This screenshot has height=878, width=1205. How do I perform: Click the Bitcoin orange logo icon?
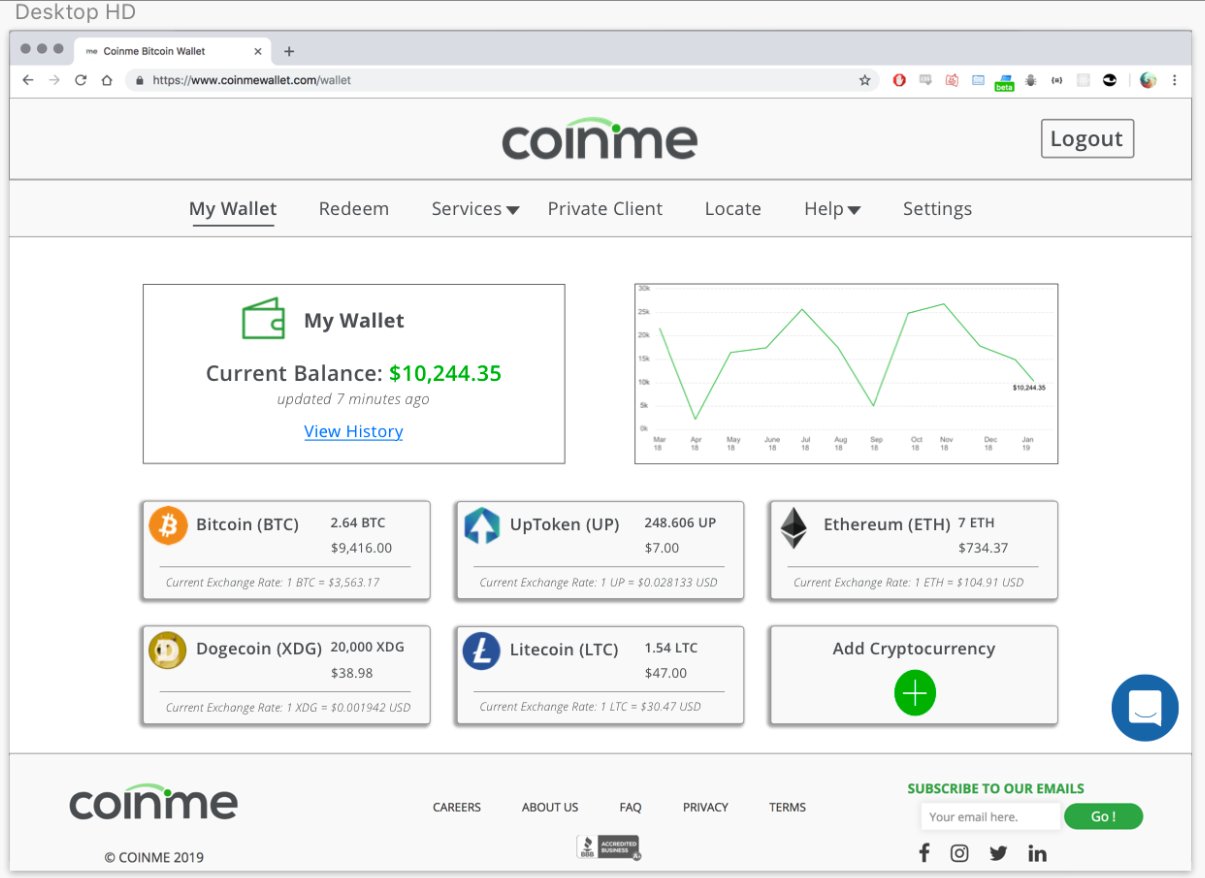click(x=168, y=525)
